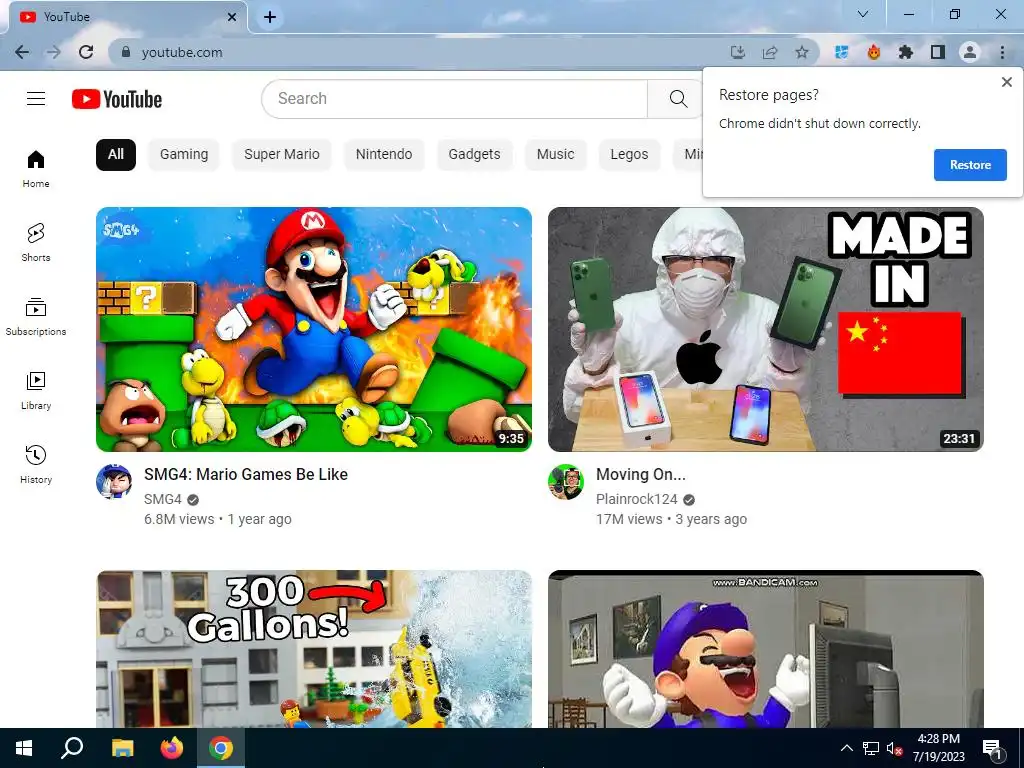Viewport: 1024px width, 768px height.
Task: Click the YouTube Search input field
Action: coord(455,99)
